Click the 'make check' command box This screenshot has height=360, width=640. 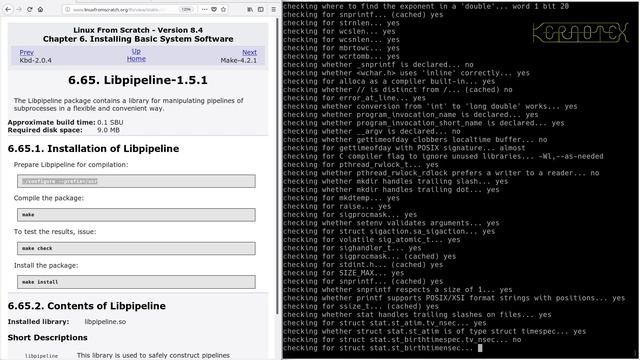[x=136, y=248]
